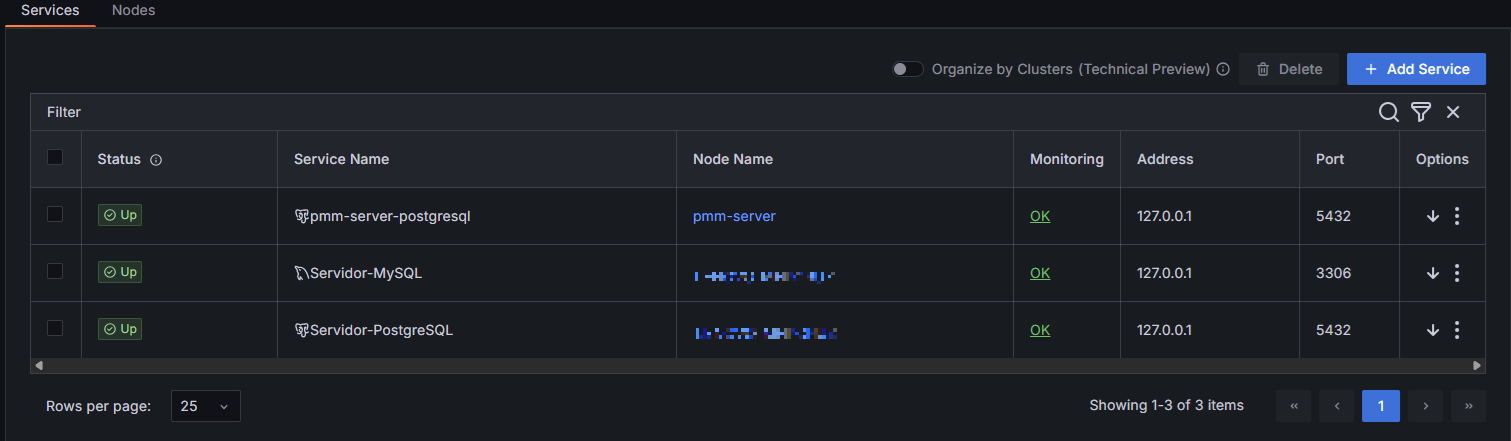Expand details arrow for pmm-server-postgresql row
This screenshot has height=441, width=1511.
[x=1432, y=216]
